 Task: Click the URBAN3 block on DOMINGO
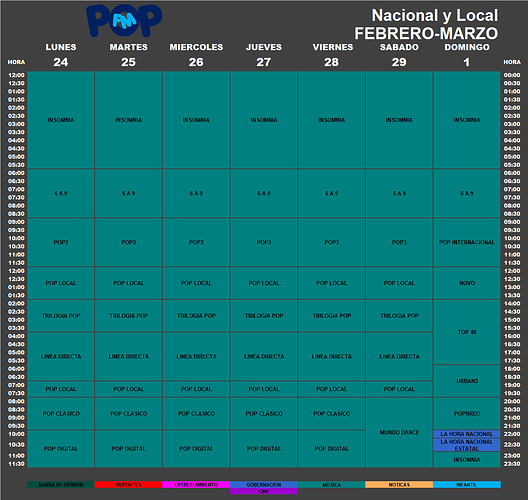click(x=467, y=381)
